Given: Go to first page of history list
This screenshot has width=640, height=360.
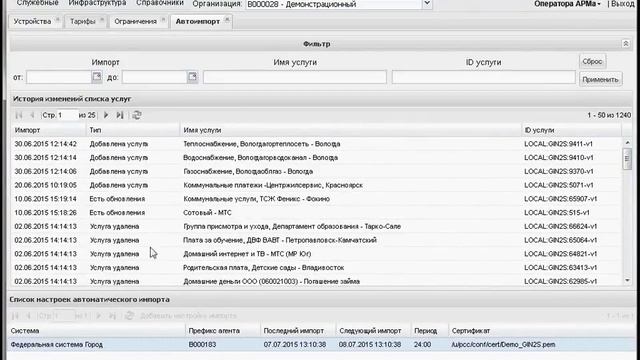Looking at the screenshot, I should point(18,115).
